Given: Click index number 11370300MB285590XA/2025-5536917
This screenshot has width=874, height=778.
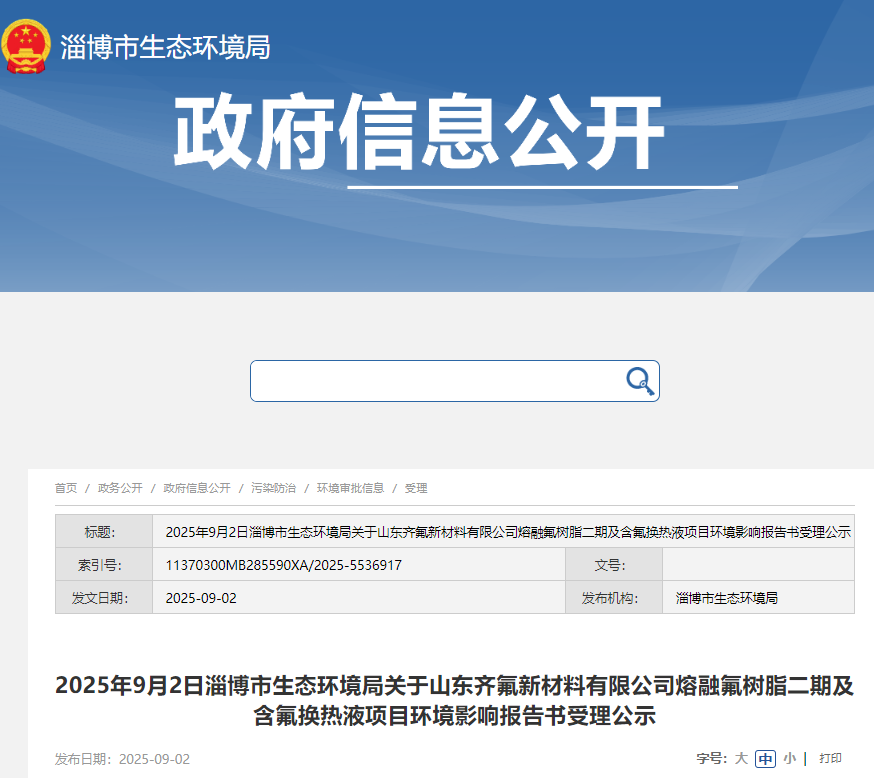Looking at the screenshot, I should point(284,565).
